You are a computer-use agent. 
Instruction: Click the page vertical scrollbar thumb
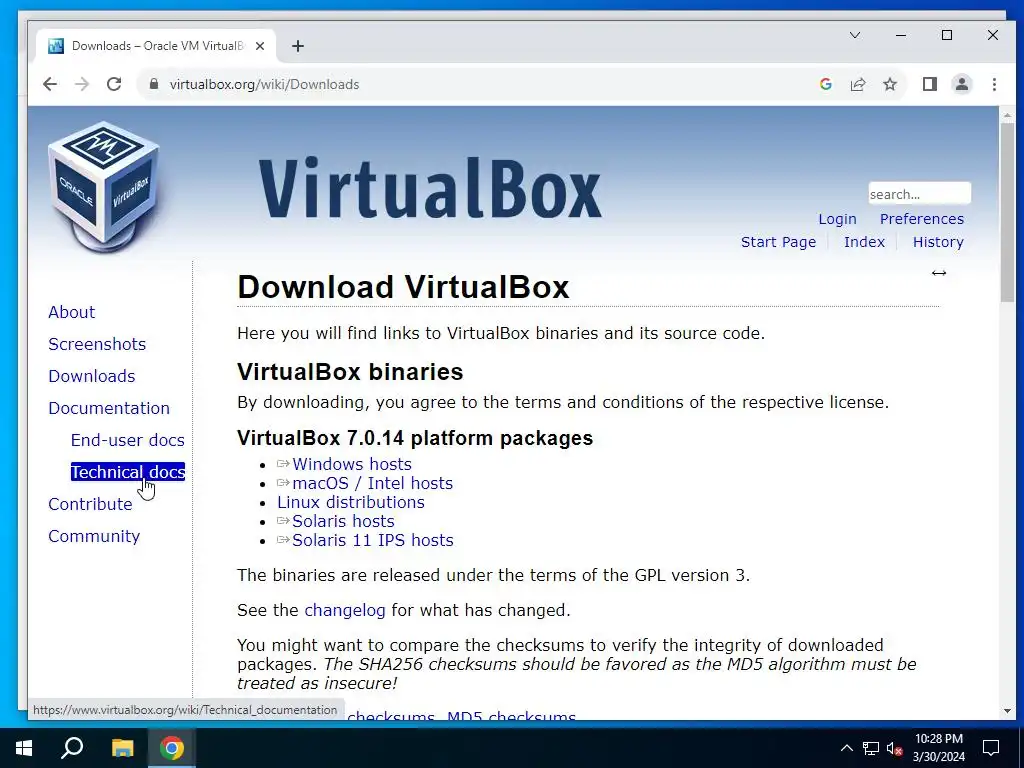pos(1007,212)
